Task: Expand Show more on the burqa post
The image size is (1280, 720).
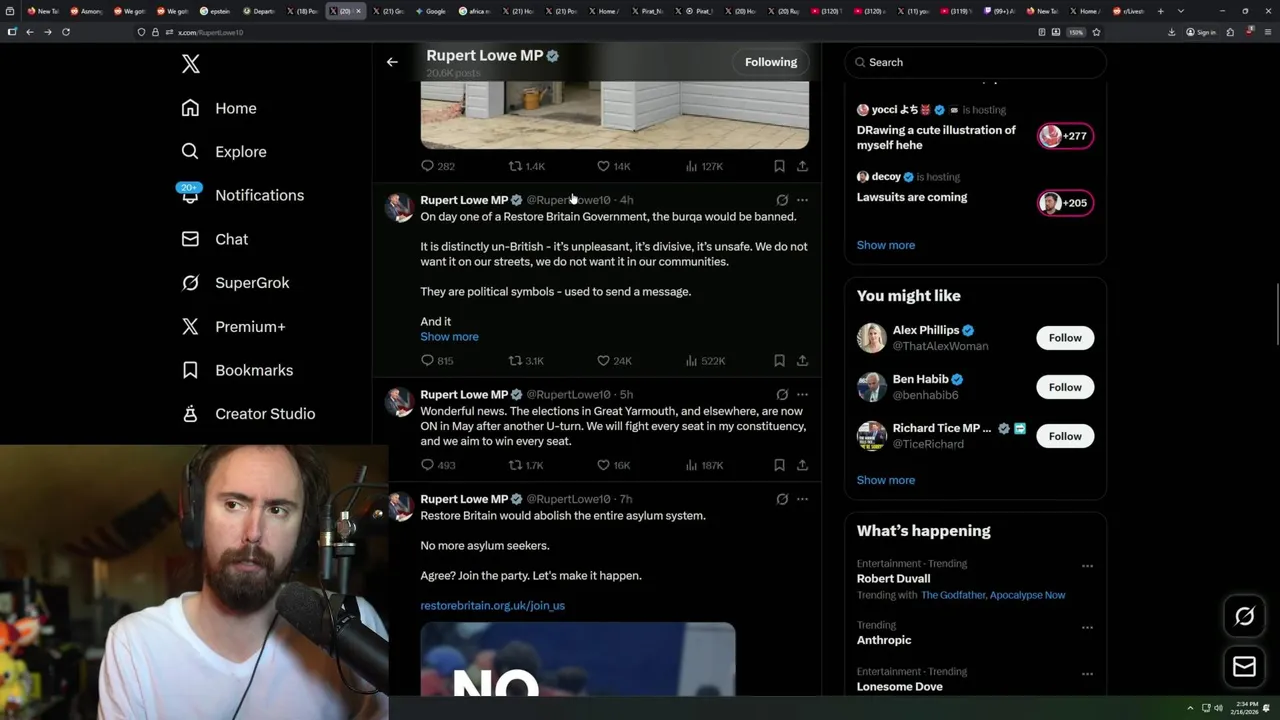Action: click(x=449, y=337)
